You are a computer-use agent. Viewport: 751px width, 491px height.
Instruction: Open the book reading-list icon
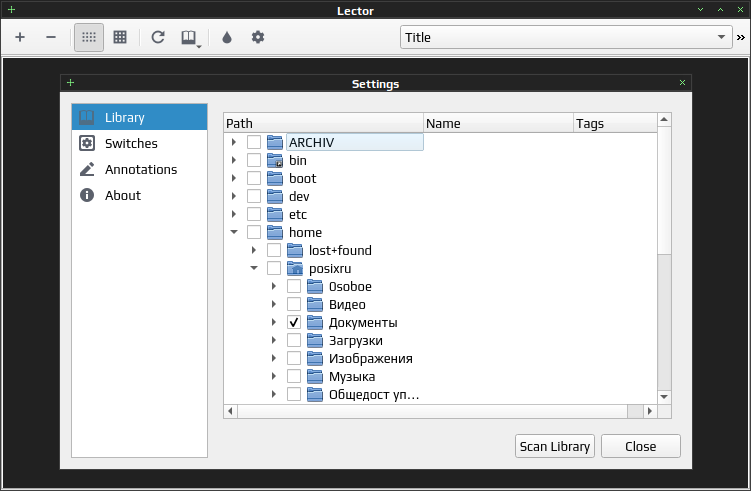click(190, 37)
